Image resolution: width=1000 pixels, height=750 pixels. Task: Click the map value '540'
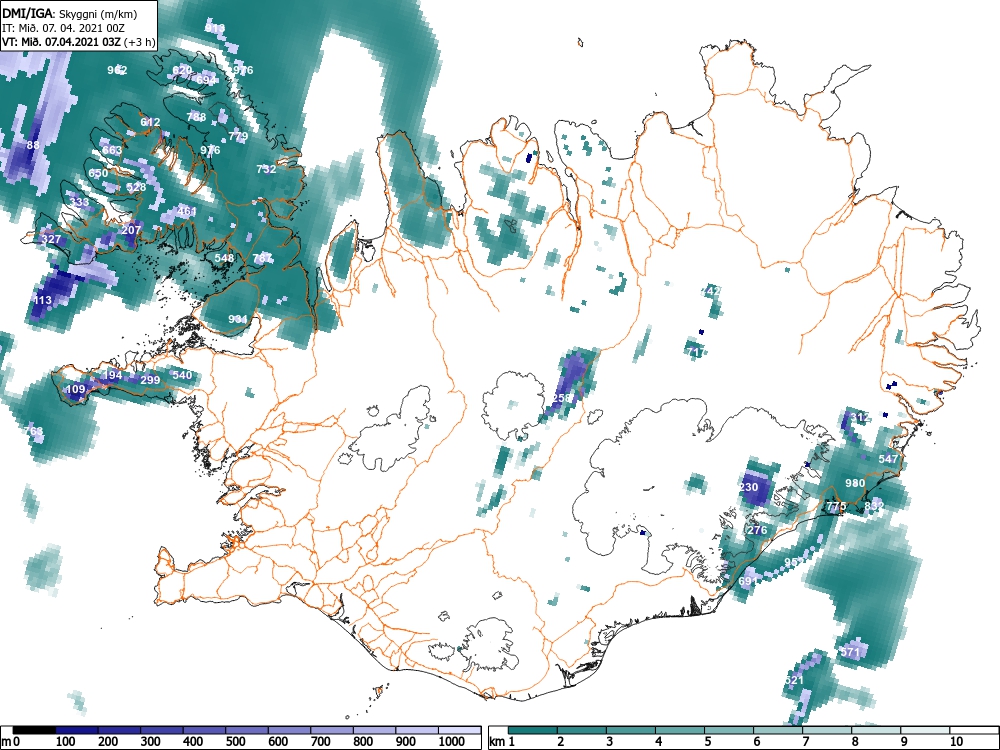(x=182, y=375)
